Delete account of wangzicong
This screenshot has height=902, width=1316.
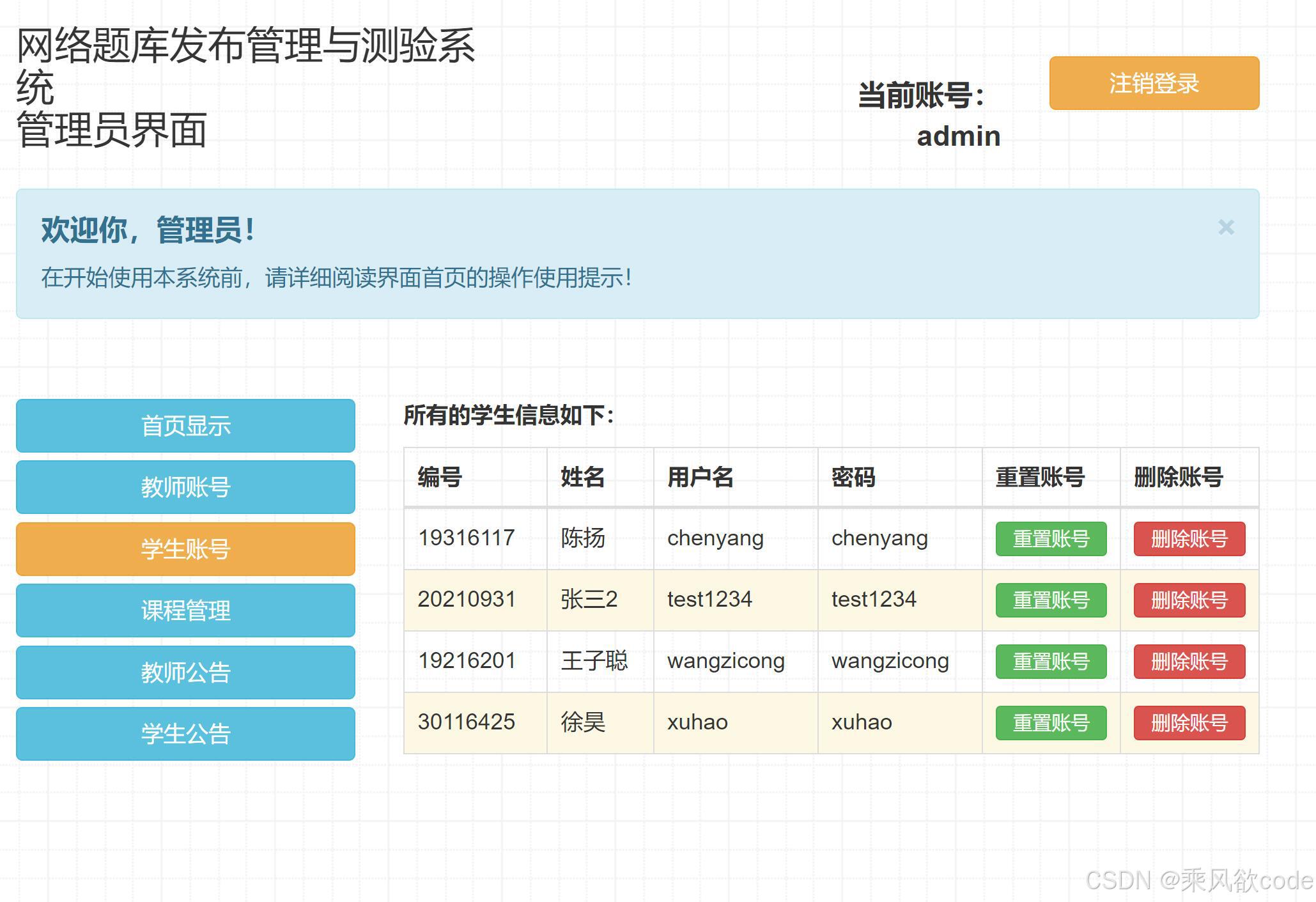click(x=1189, y=662)
